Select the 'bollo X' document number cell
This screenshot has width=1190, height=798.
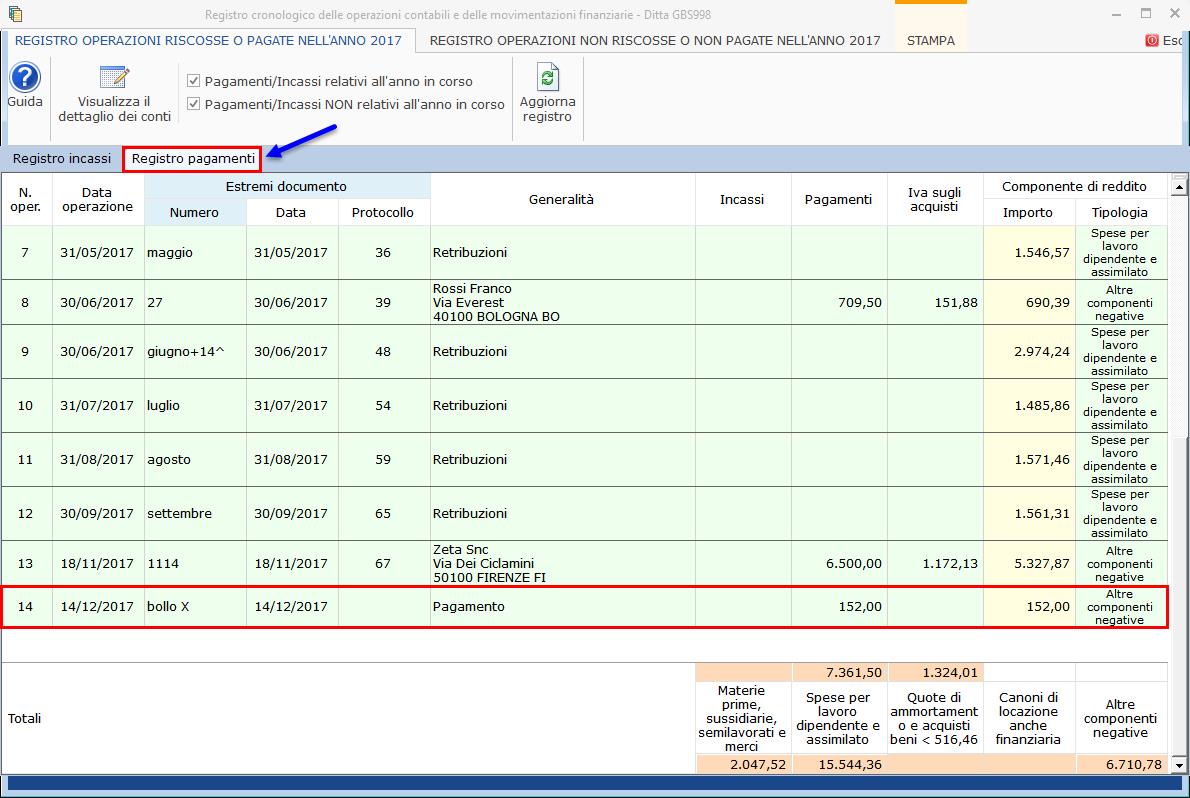point(194,607)
